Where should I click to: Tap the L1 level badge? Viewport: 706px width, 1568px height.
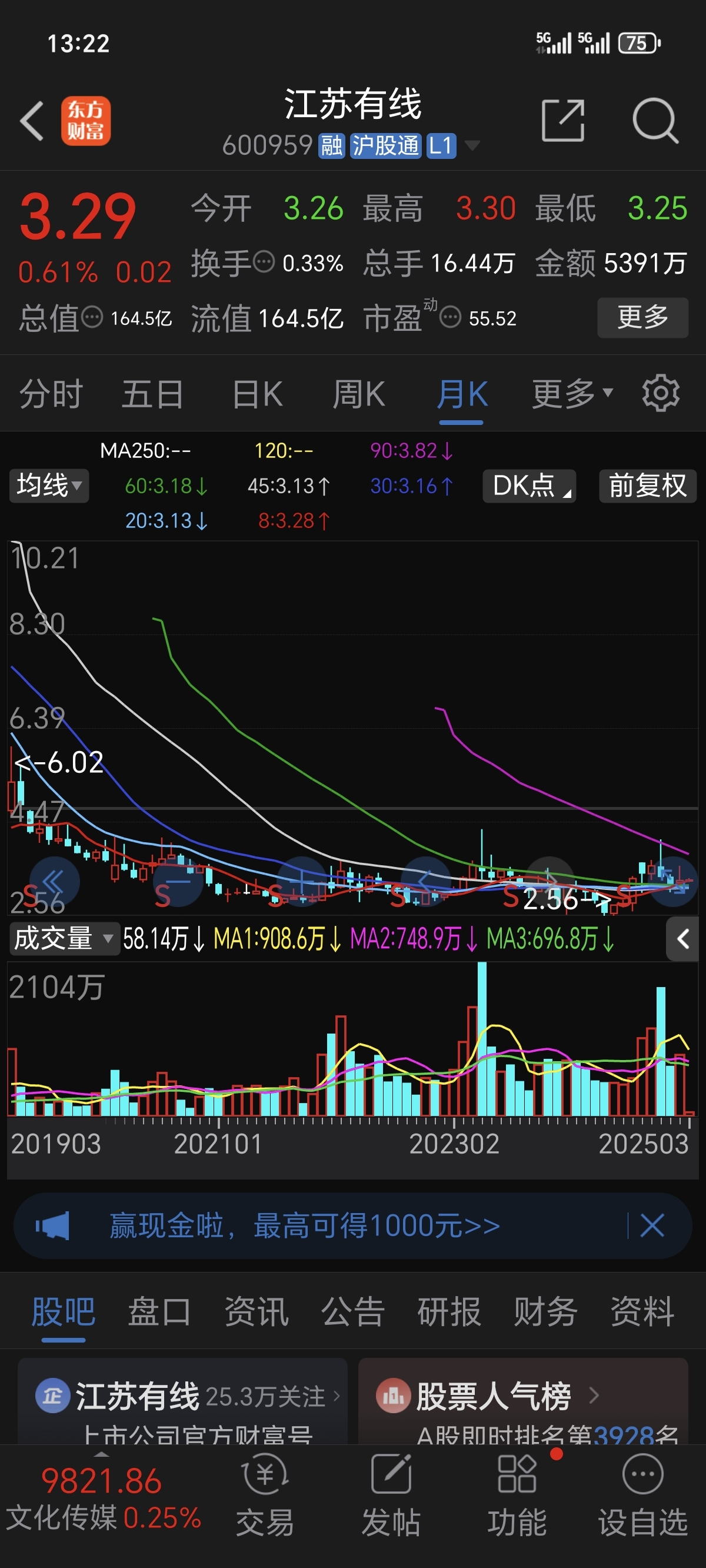[x=441, y=145]
